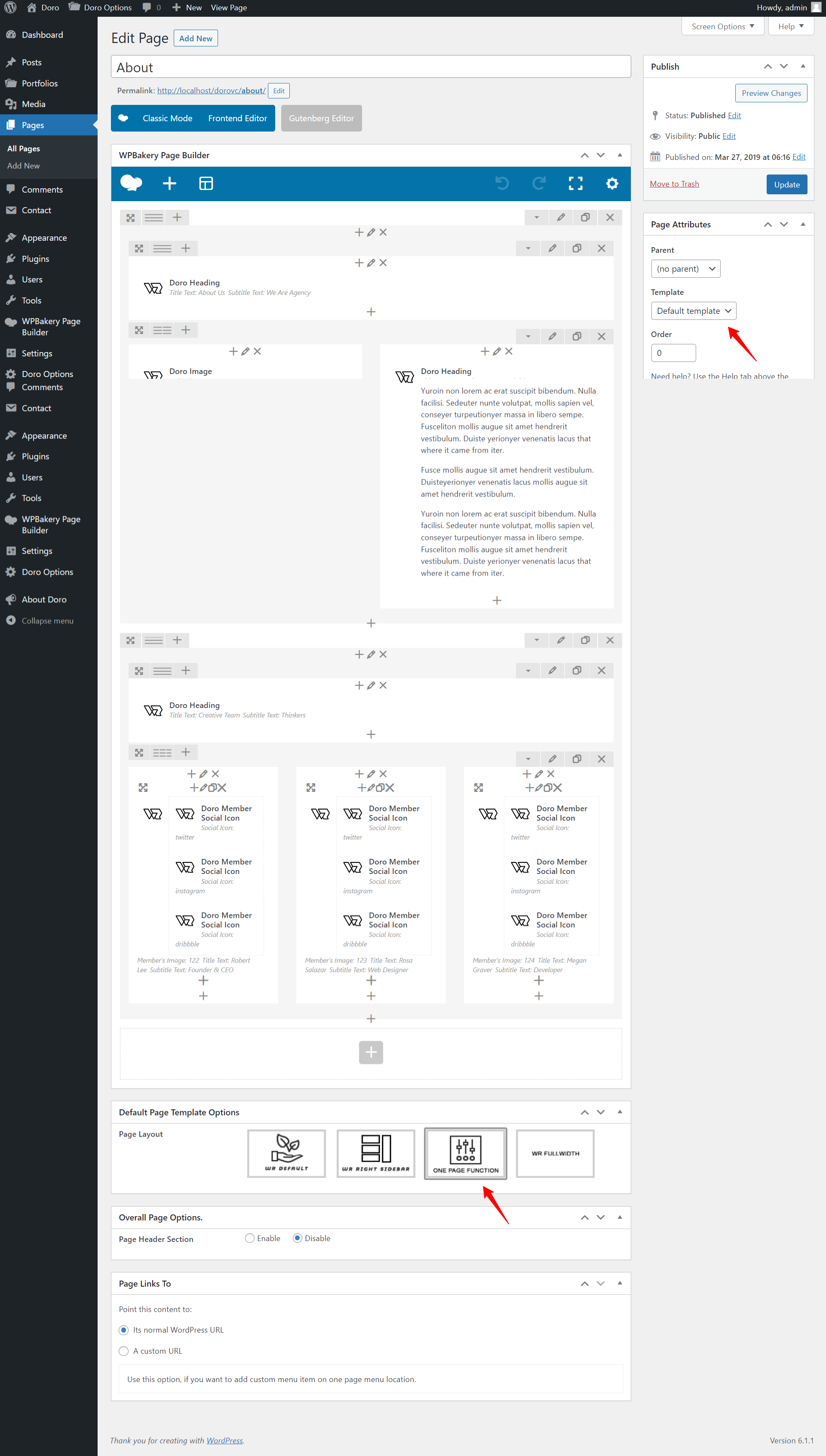Screen dimensions: 826x1456
Task: Open Doro Options in the admin bar
Action: [x=101, y=8]
